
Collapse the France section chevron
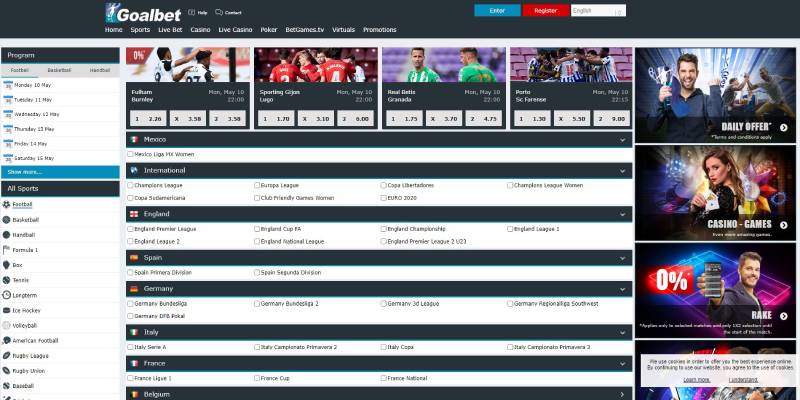click(x=622, y=364)
